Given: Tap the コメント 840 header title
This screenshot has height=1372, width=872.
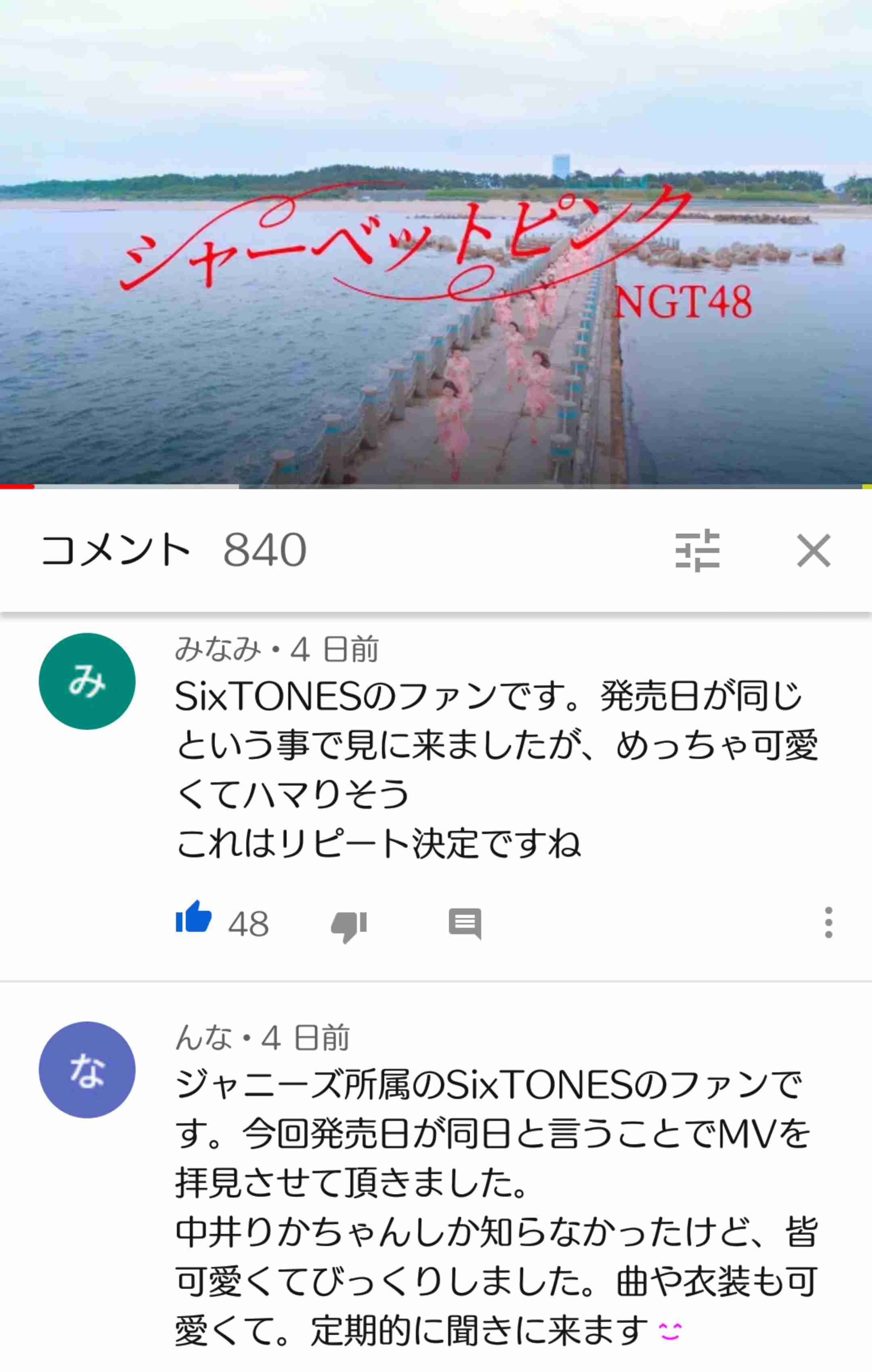Looking at the screenshot, I should (x=174, y=550).
